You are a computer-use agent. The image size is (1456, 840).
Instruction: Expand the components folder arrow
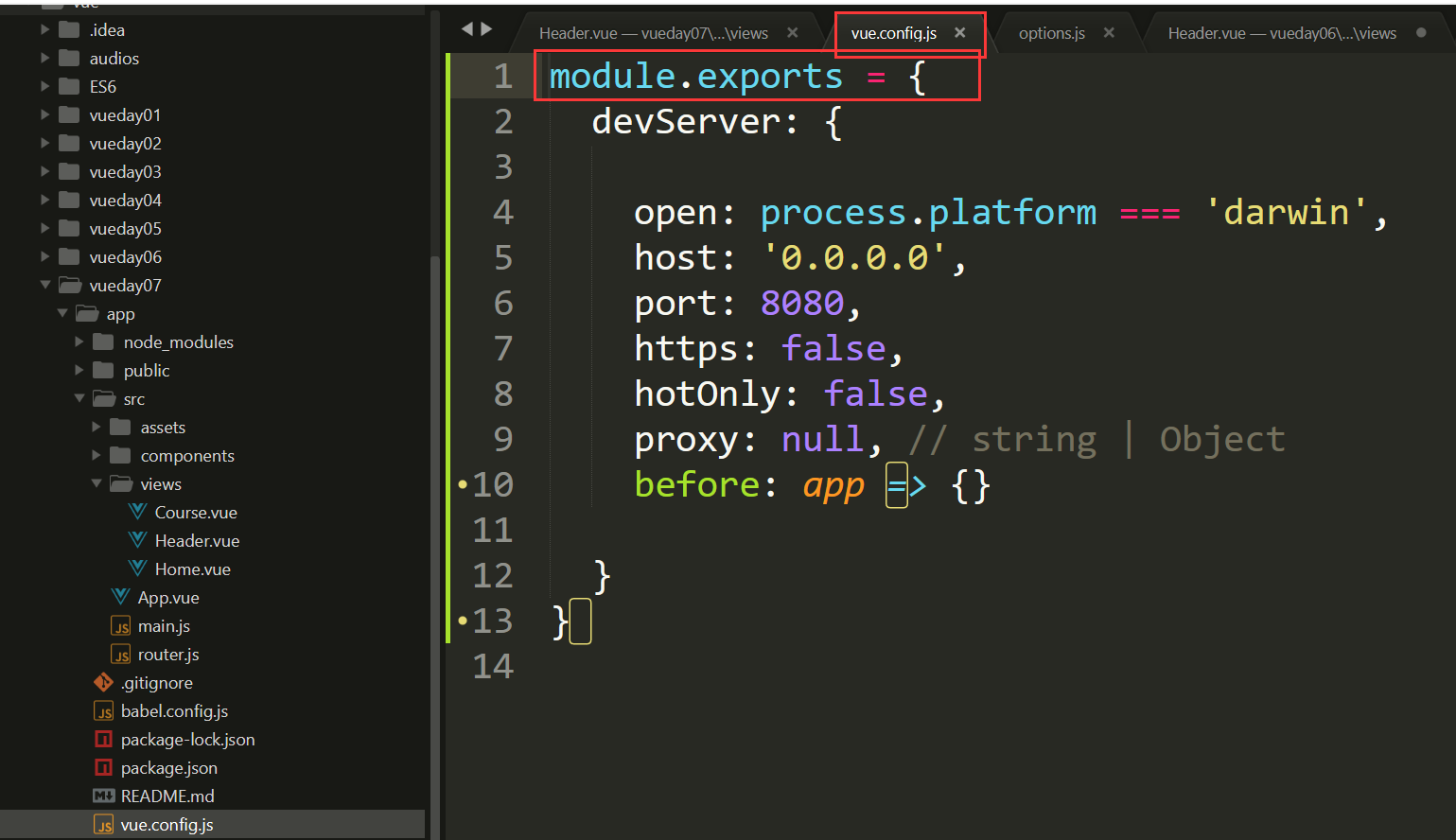pyautogui.click(x=96, y=456)
